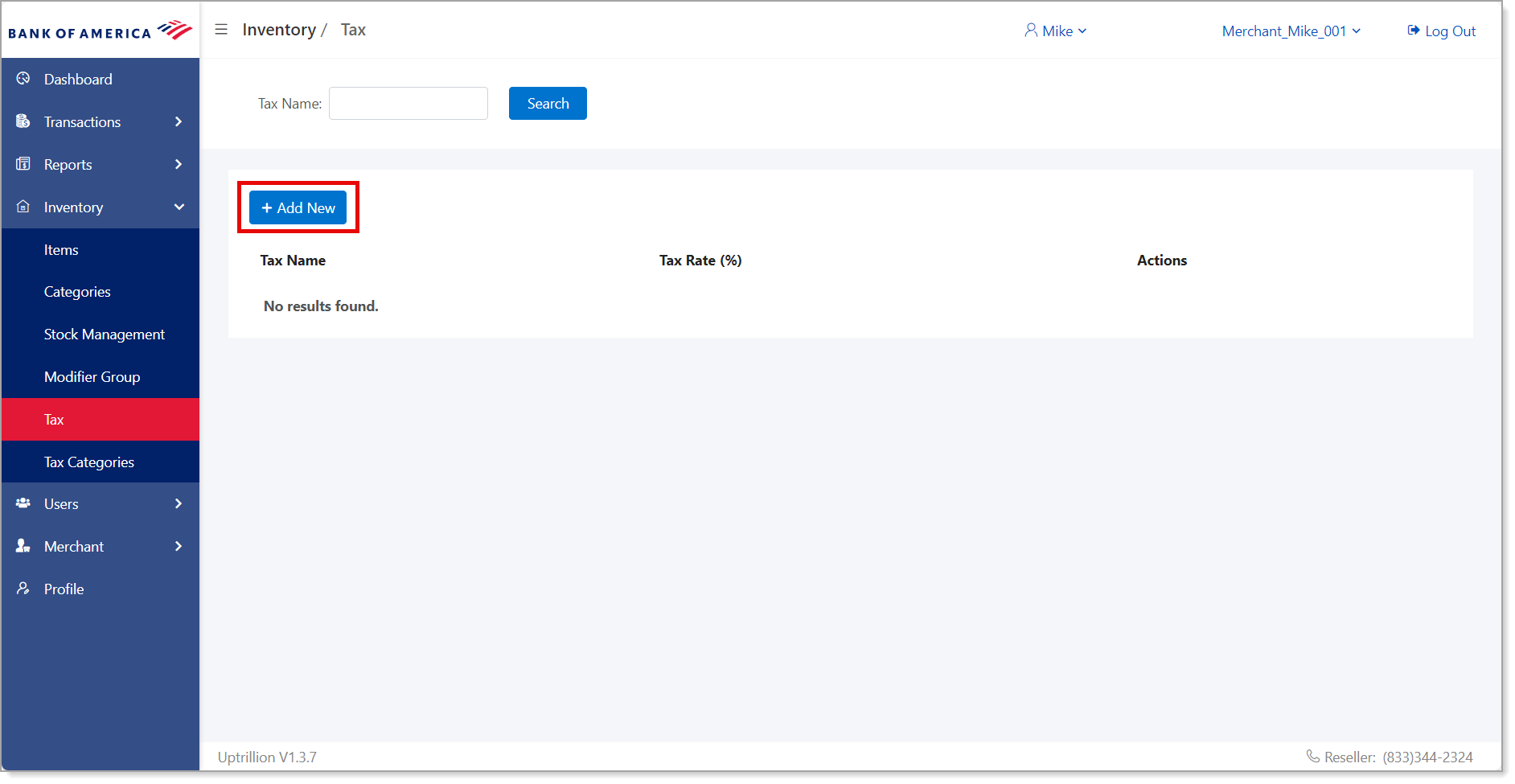
Task: Expand the Users submenu chevron
Action: (179, 503)
